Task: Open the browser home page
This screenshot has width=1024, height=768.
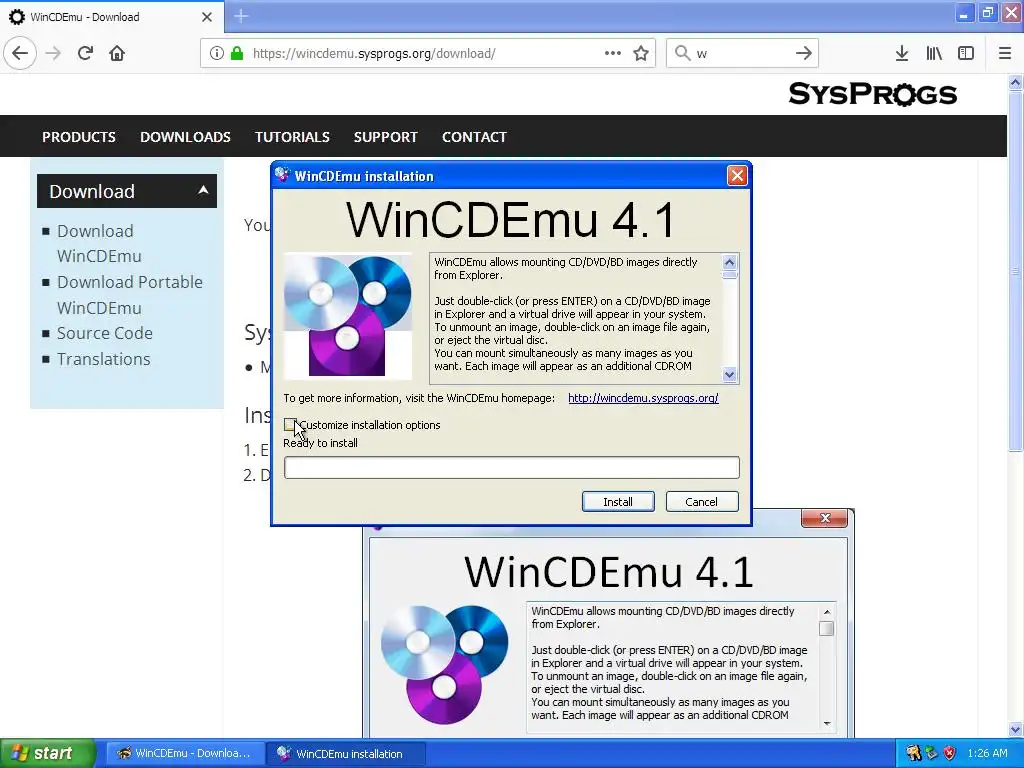Action: (117, 53)
